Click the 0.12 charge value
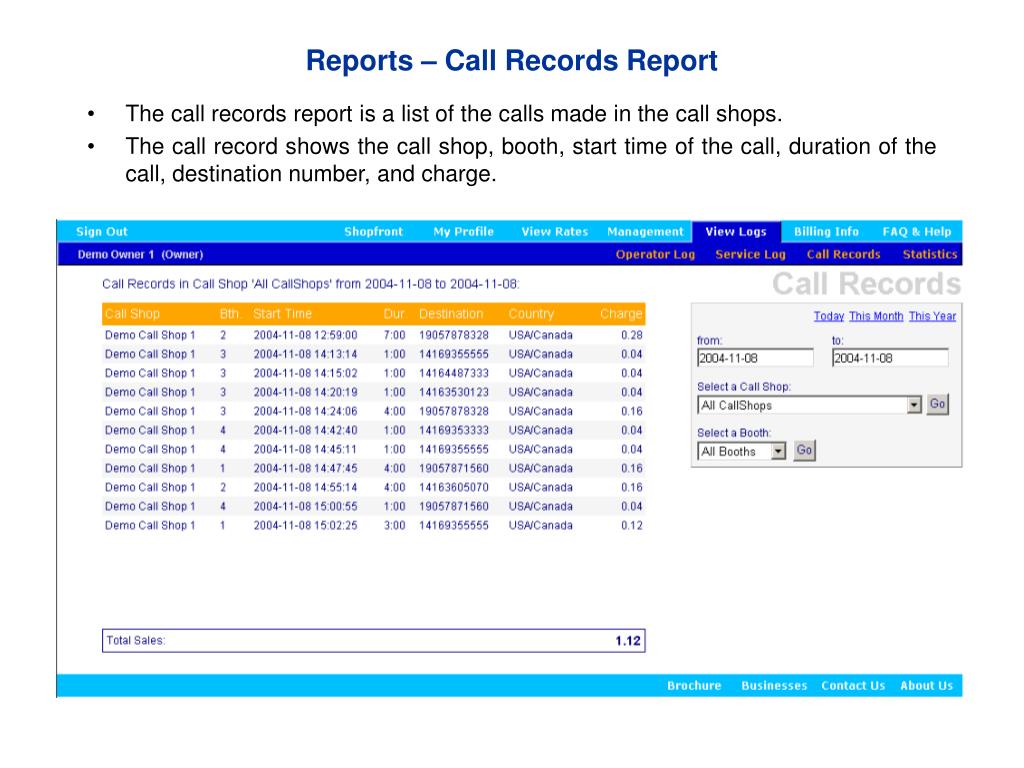Screen dimensions: 1024x768 point(632,525)
